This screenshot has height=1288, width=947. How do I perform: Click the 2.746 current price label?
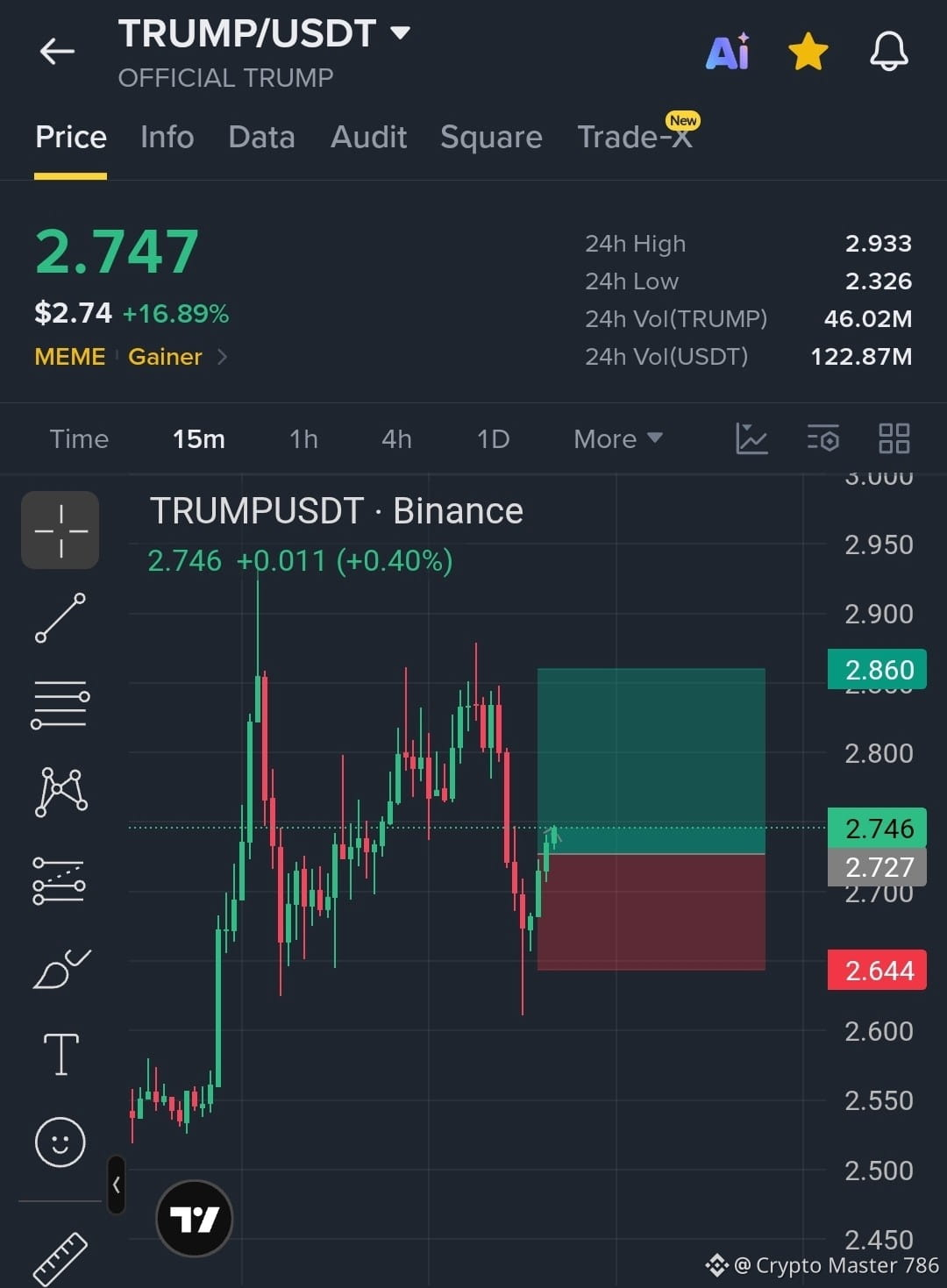coord(877,828)
